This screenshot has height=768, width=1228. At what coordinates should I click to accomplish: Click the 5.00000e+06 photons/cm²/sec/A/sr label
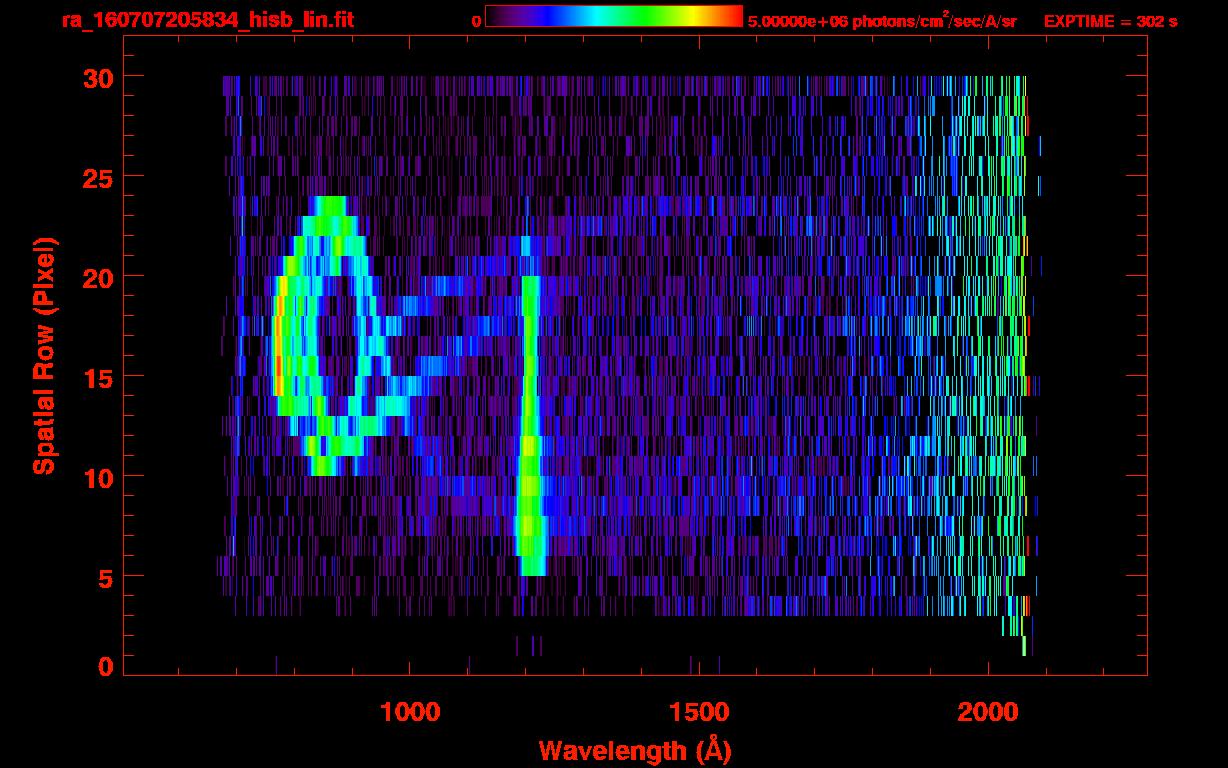882,21
